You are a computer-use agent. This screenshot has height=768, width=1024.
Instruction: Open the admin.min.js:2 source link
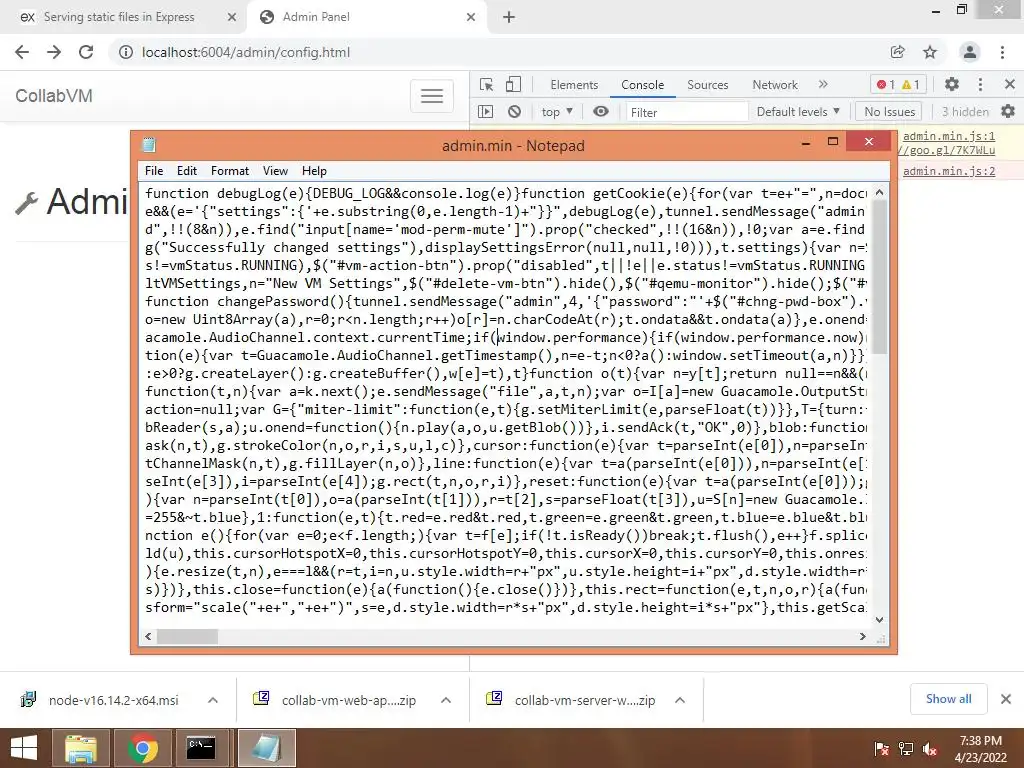pos(949,171)
